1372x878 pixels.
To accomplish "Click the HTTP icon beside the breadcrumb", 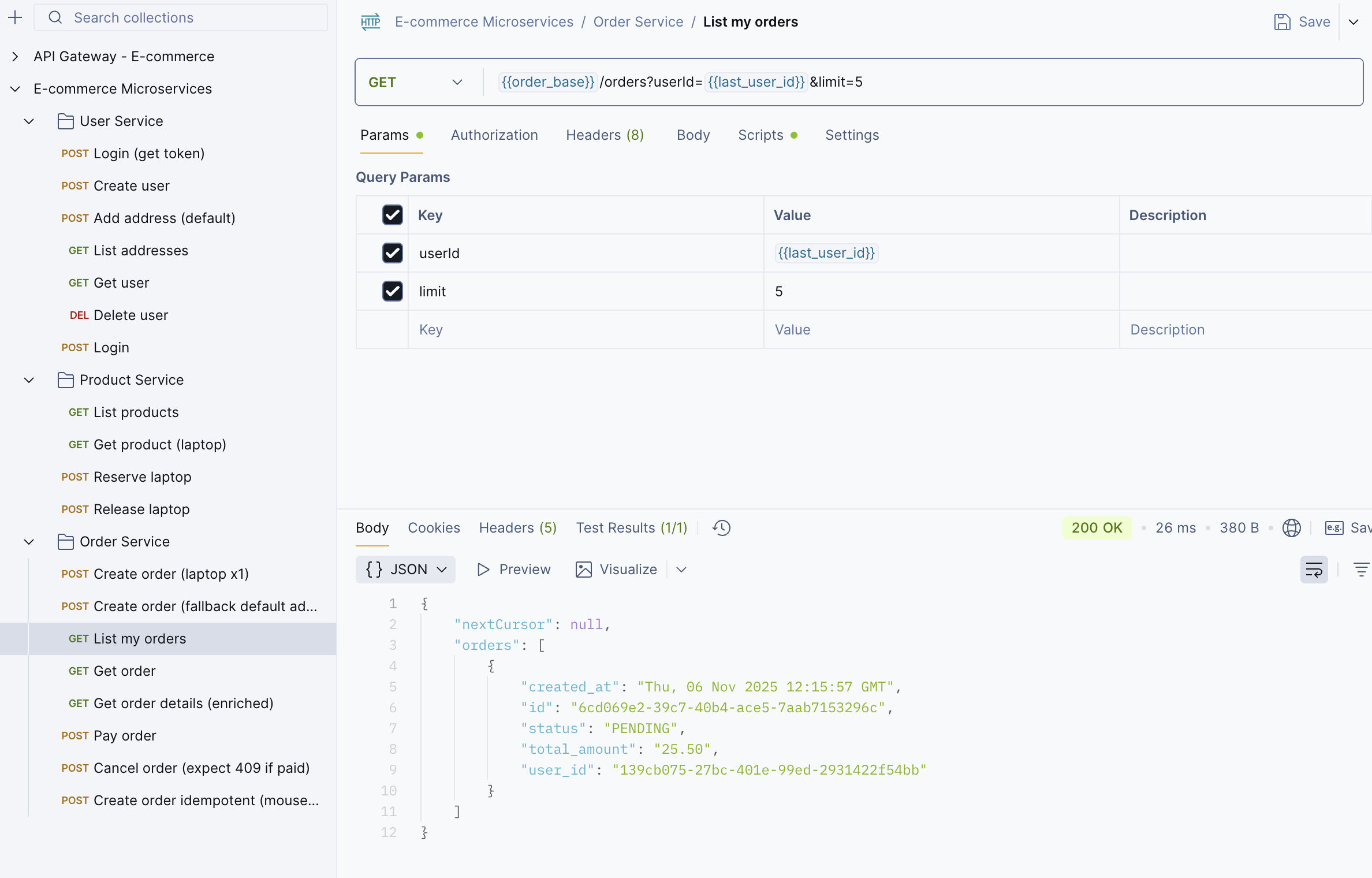I will (370, 22).
